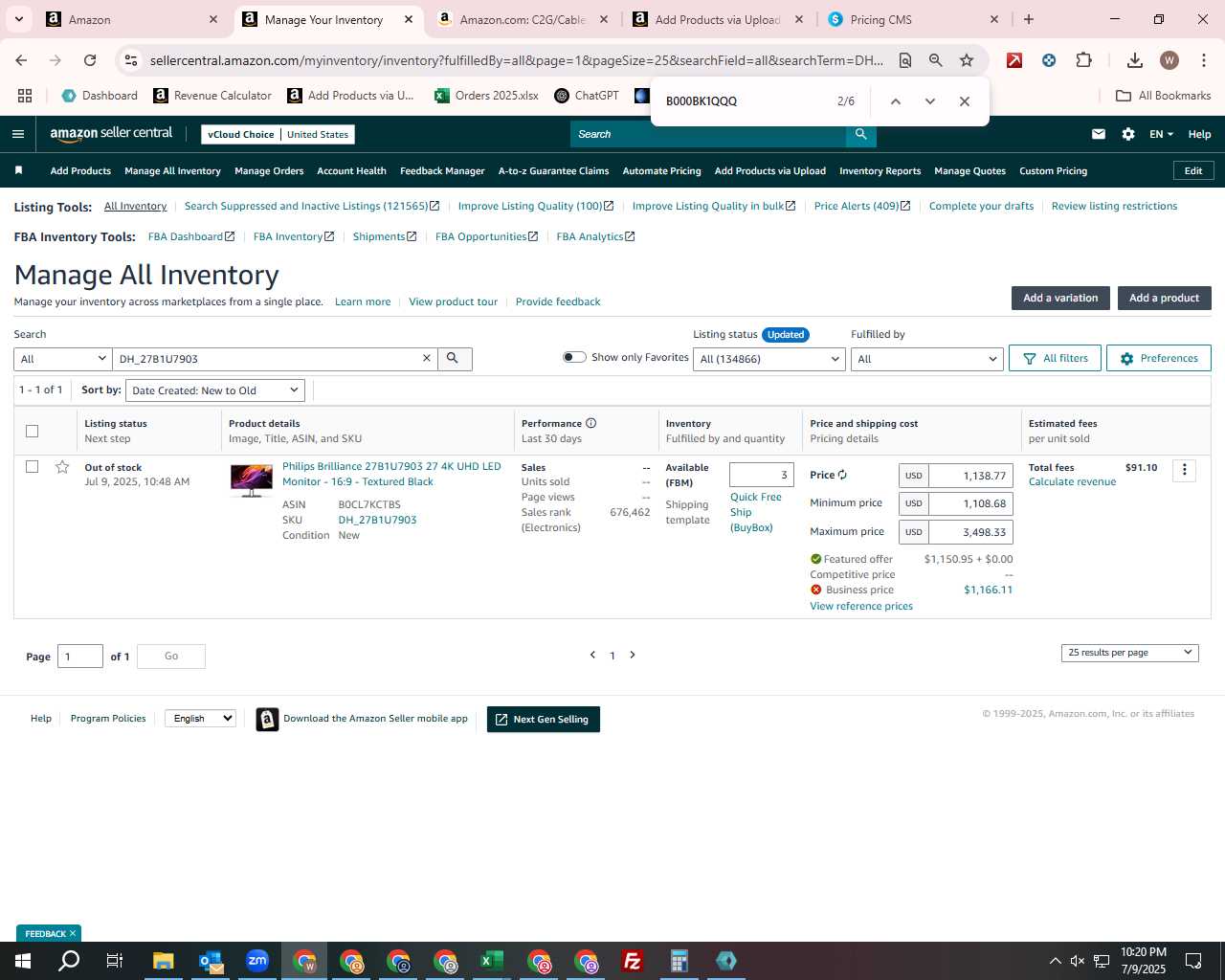Open FileZilla from the taskbar
The height and width of the screenshot is (980, 1225).
pos(633,961)
